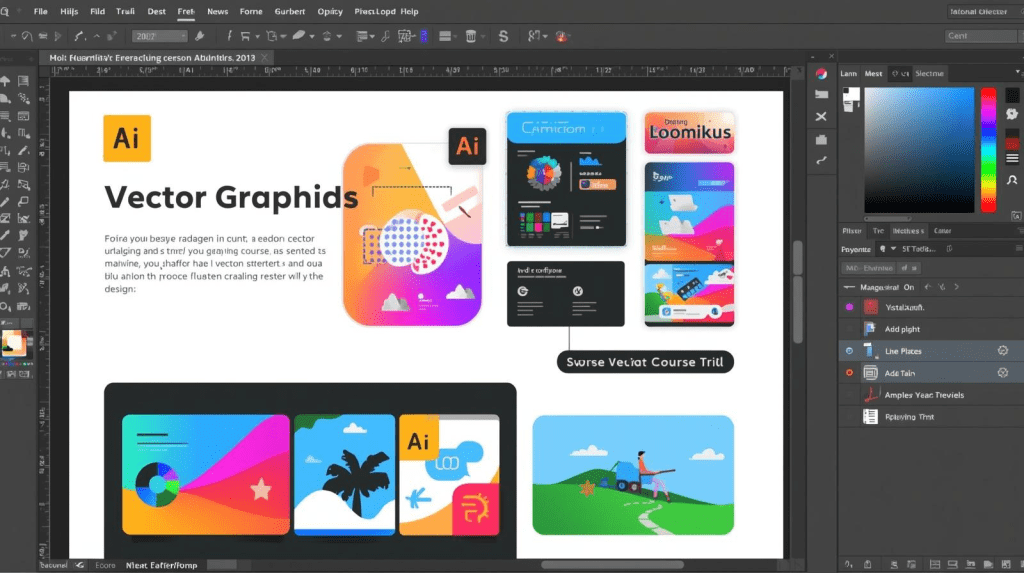Open the File menu
1024x573 pixels.
[x=40, y=12]
